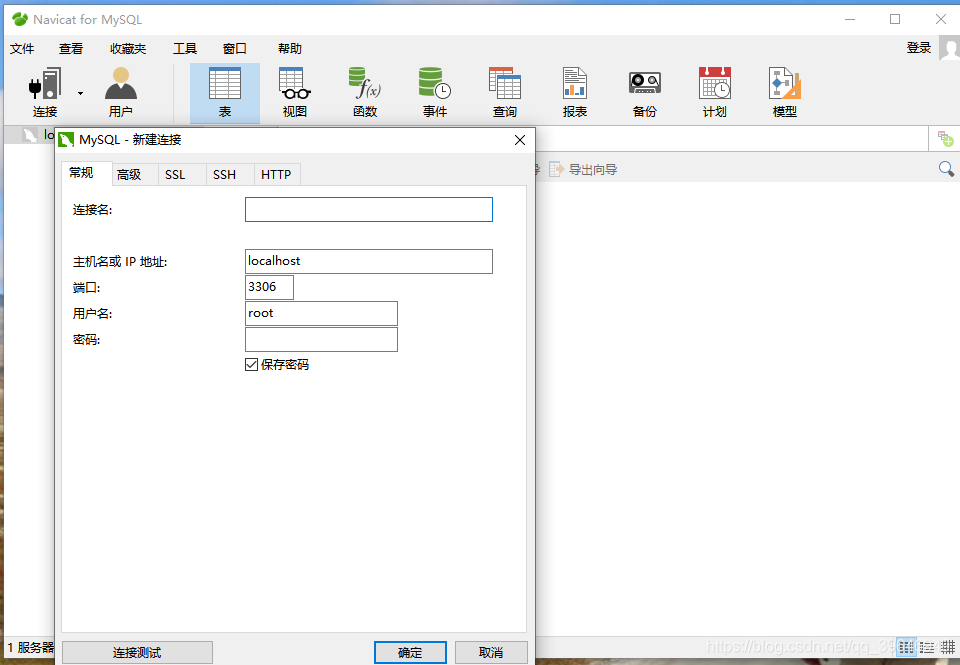Click the 密码 password field
960x665 pixels.
[321, 339]
